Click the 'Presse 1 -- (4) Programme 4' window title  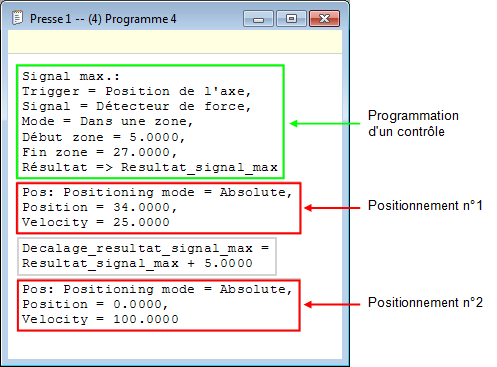tap(103, 19)
